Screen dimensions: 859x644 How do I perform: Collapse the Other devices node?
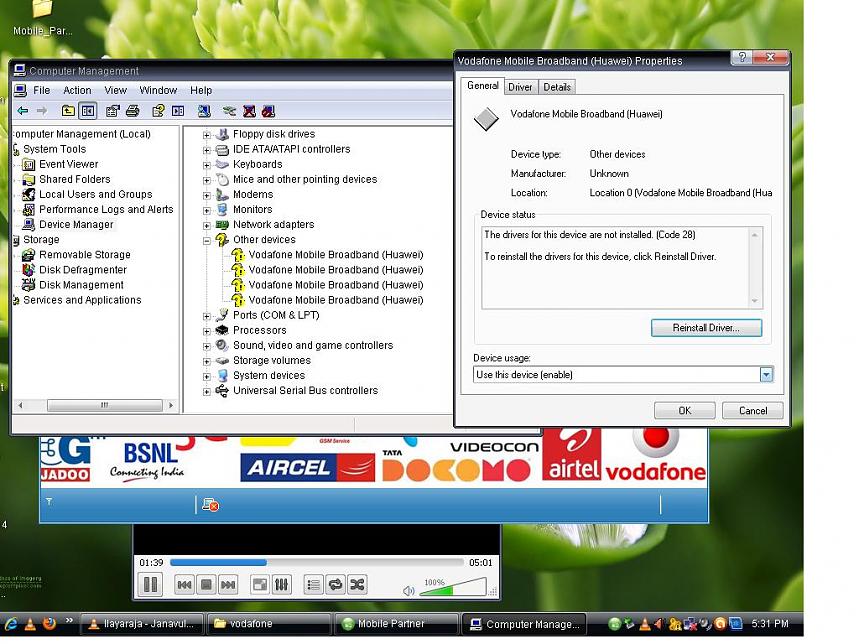(x=207, y=240)
